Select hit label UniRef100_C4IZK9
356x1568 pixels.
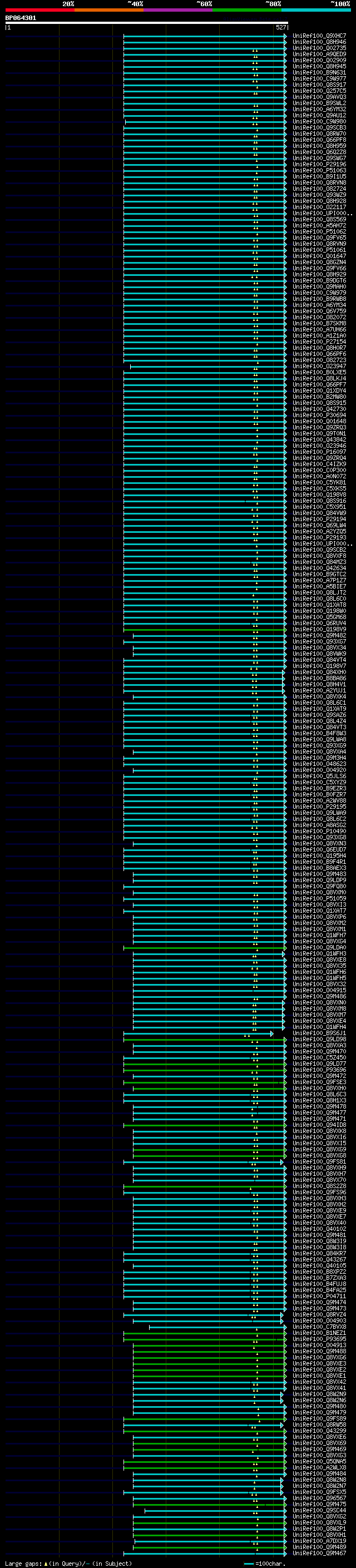[x=319, y=464]
